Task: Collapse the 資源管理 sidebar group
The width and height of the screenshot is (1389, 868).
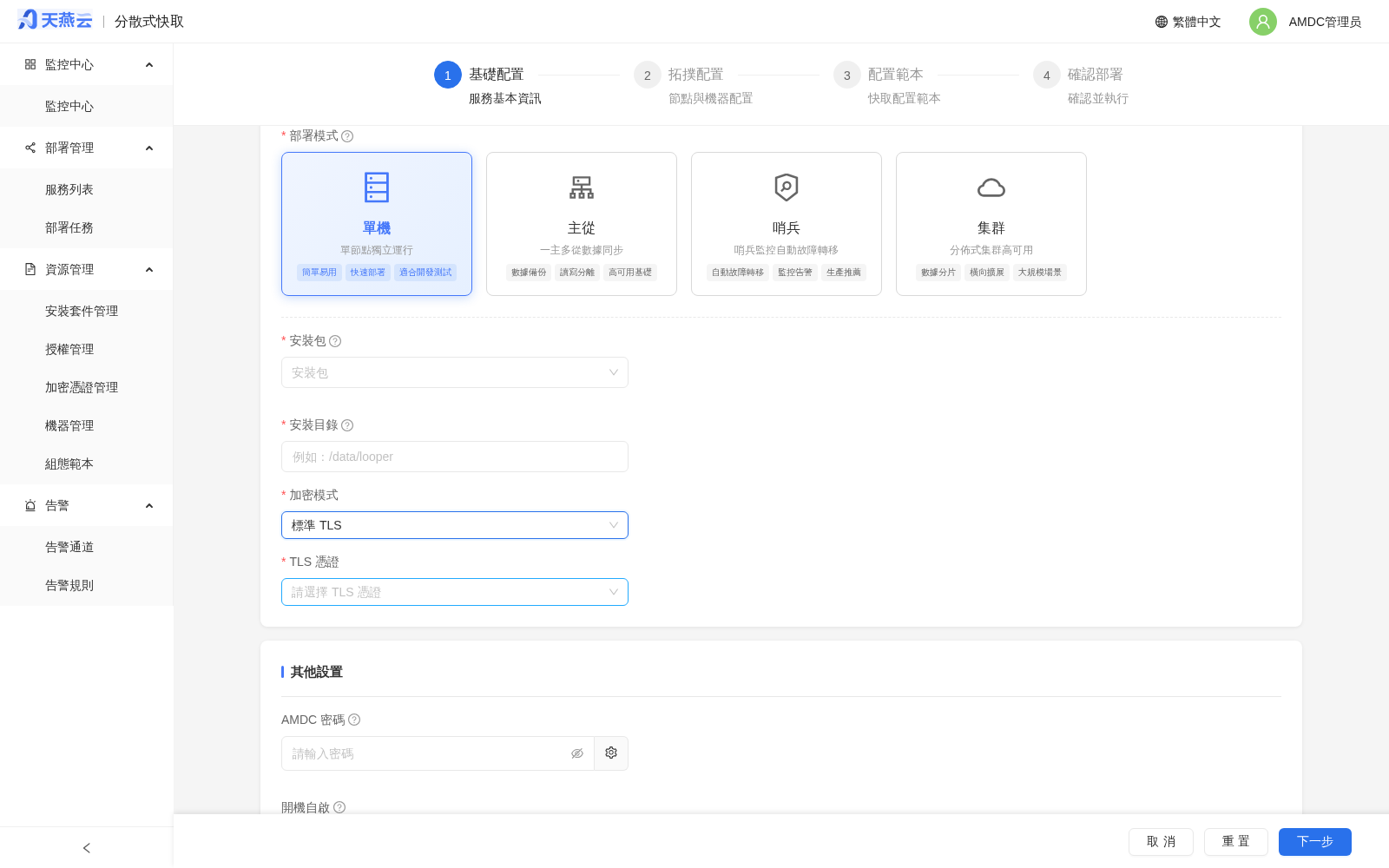Action: [x=87, y=269]
